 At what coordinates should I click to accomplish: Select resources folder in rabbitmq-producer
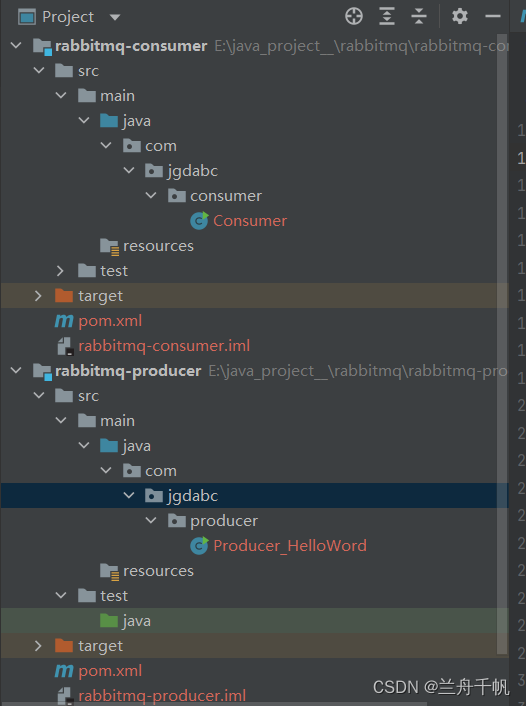coord(158,571)
